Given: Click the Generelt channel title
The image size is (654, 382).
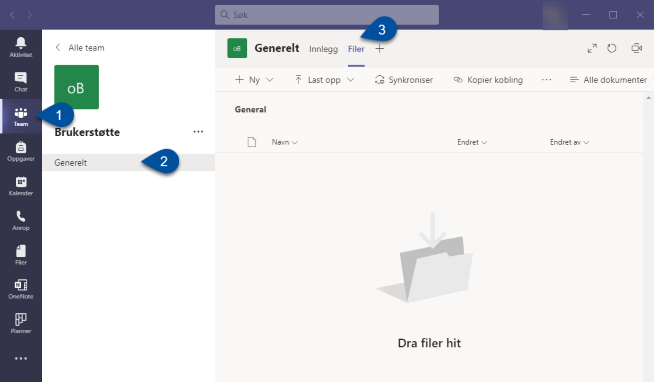Looking at the screenshot, I should 277,48.
